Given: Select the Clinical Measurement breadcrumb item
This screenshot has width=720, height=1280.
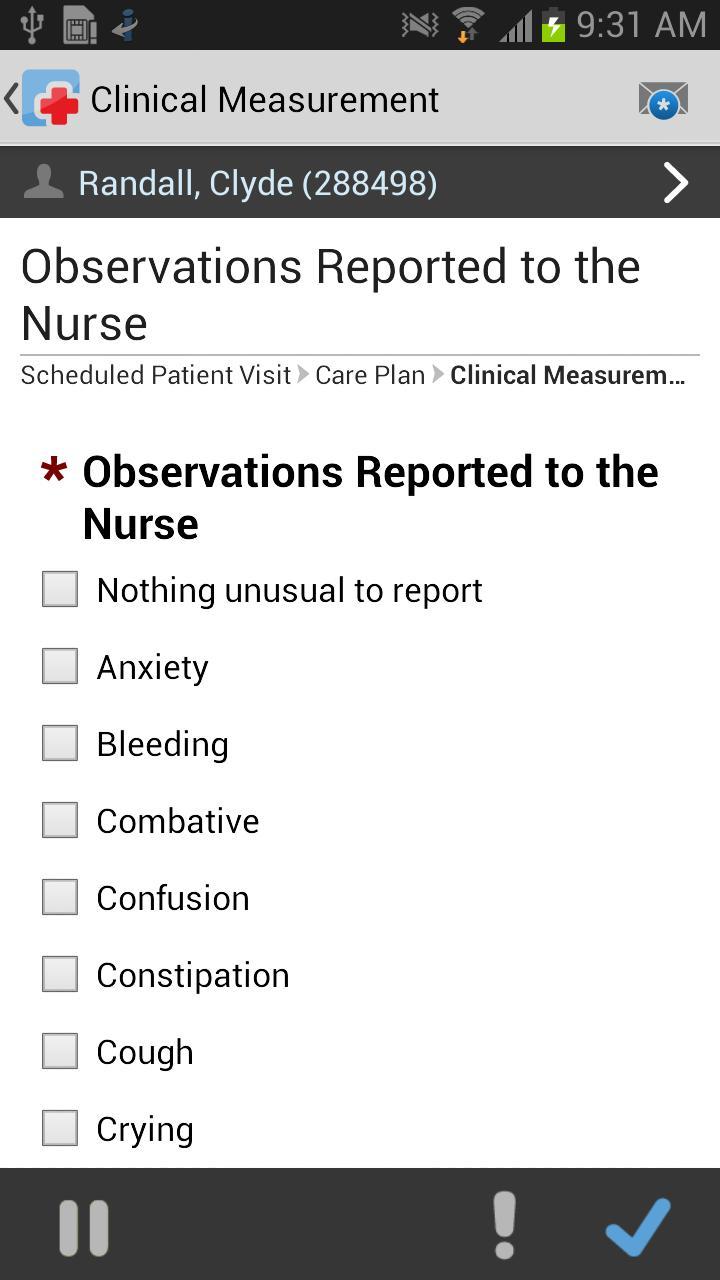Looking at the screenshot, I should [x=567, y=375].
